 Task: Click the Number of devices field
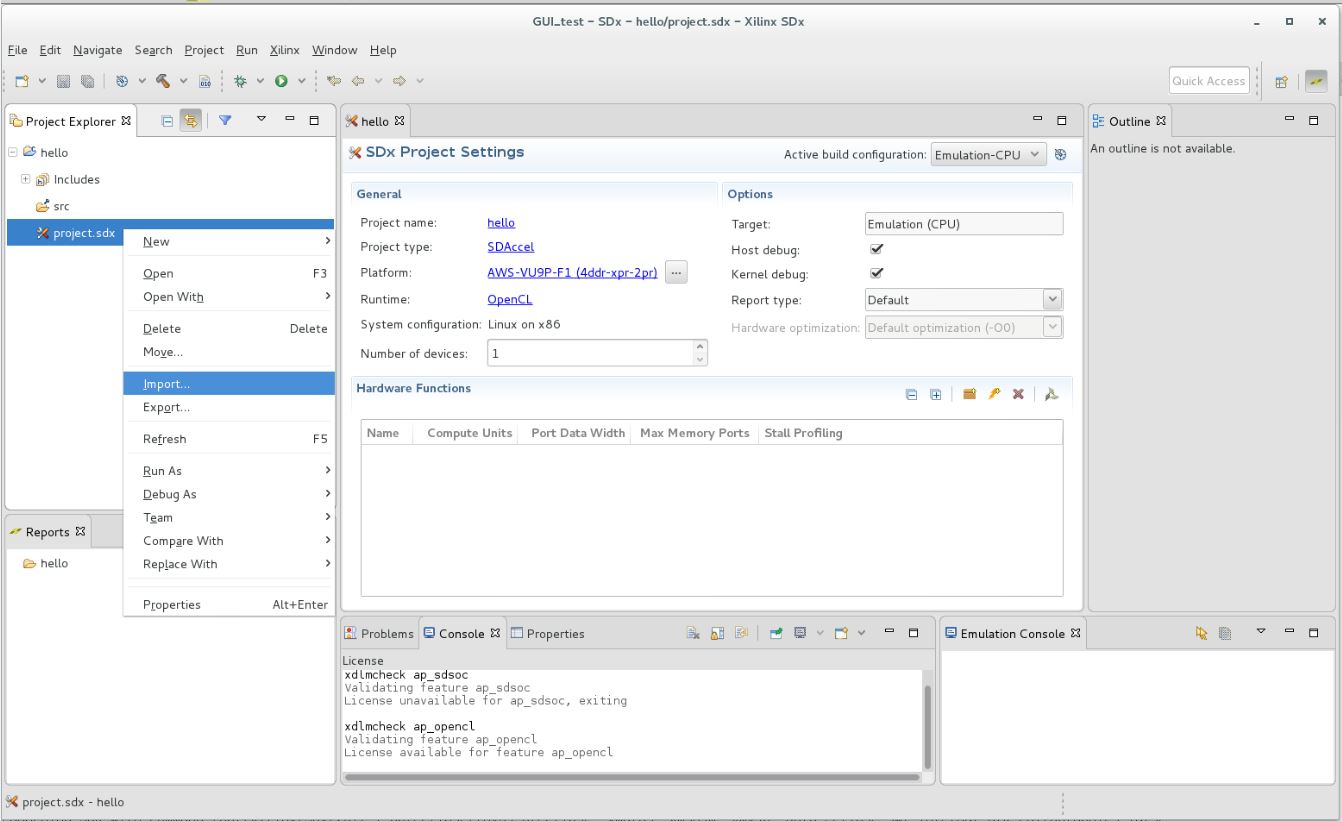[590, 353]
